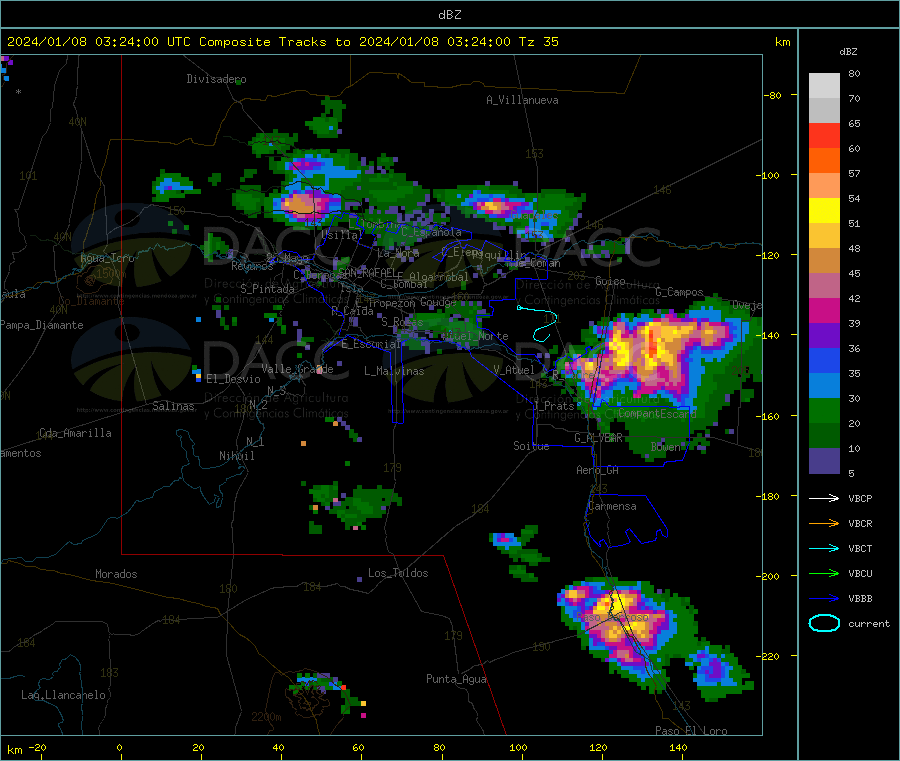Click the 'Morados' map label
Viewport: 900px width, 761px height.
point(116,574)
